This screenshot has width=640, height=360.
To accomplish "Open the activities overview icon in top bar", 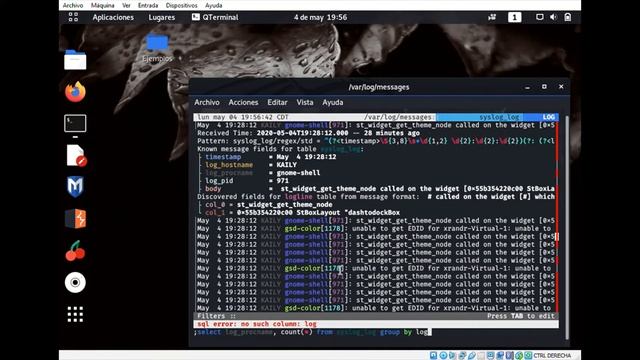I will tap(73, 17).
